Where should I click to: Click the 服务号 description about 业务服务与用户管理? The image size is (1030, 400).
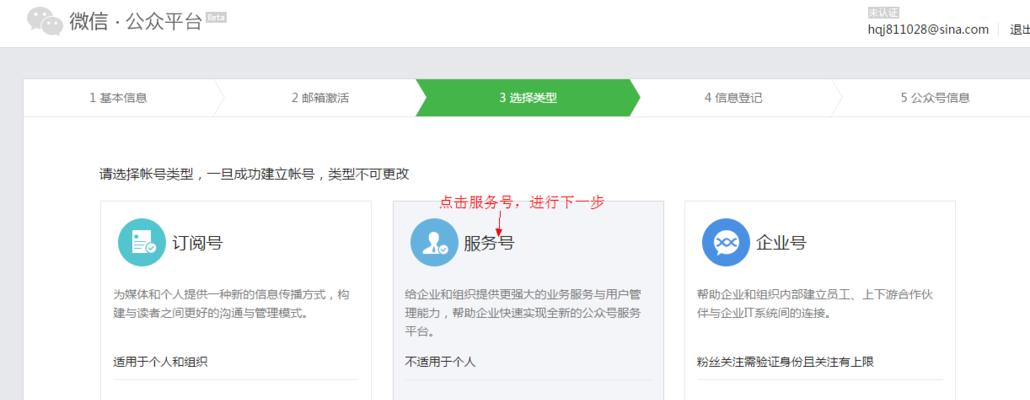tap(524, 313)
